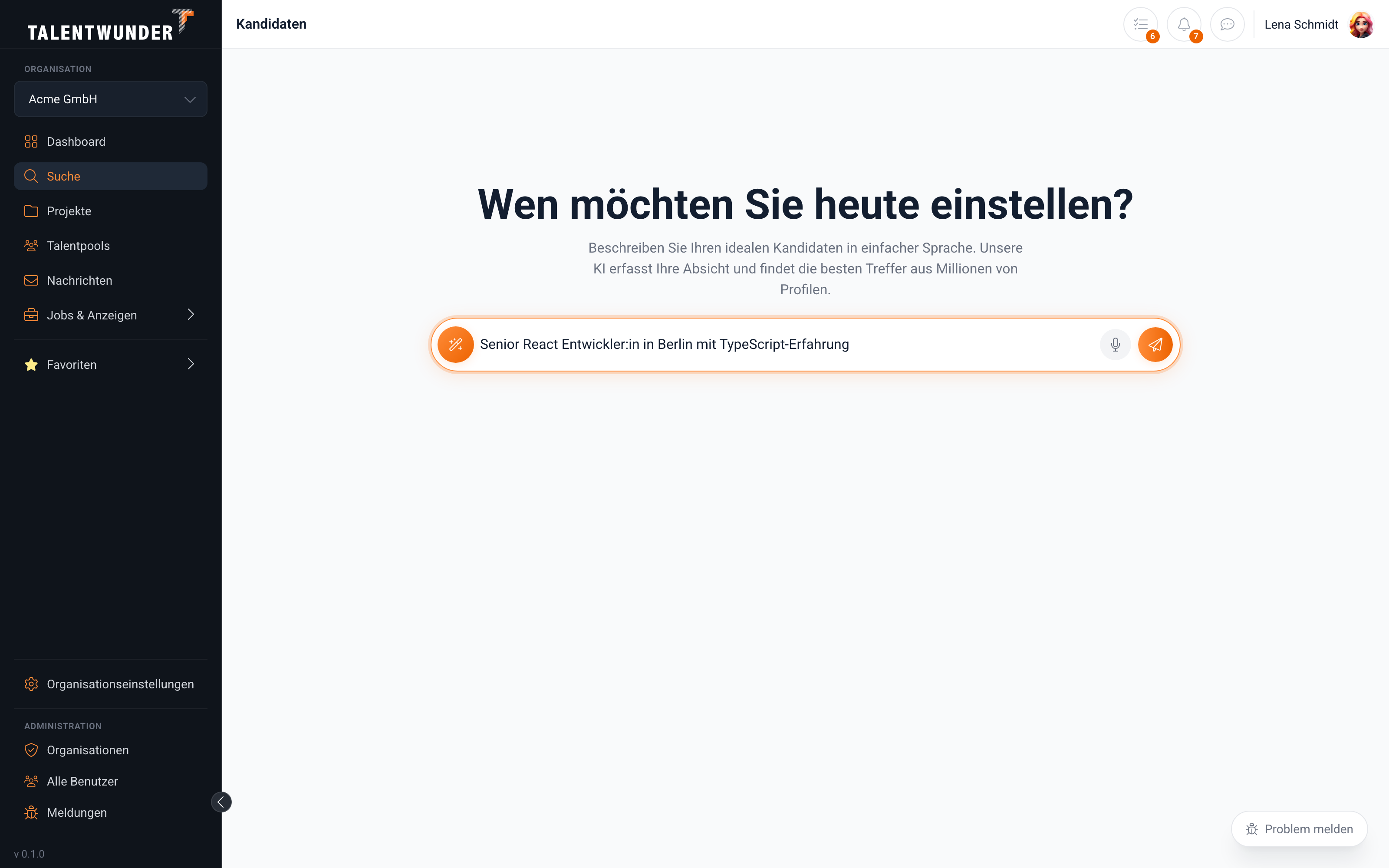Screen dimensions: 1389x868
Task: Click the Projekte folder icon
Action: pos(31,210)
